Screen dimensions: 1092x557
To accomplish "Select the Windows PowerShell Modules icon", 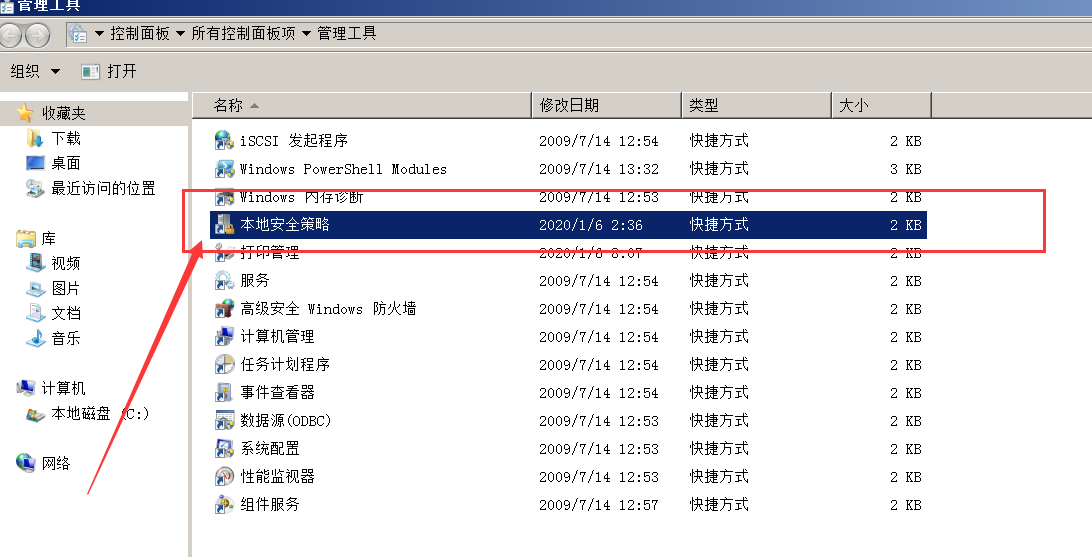I will pos(224,168).
